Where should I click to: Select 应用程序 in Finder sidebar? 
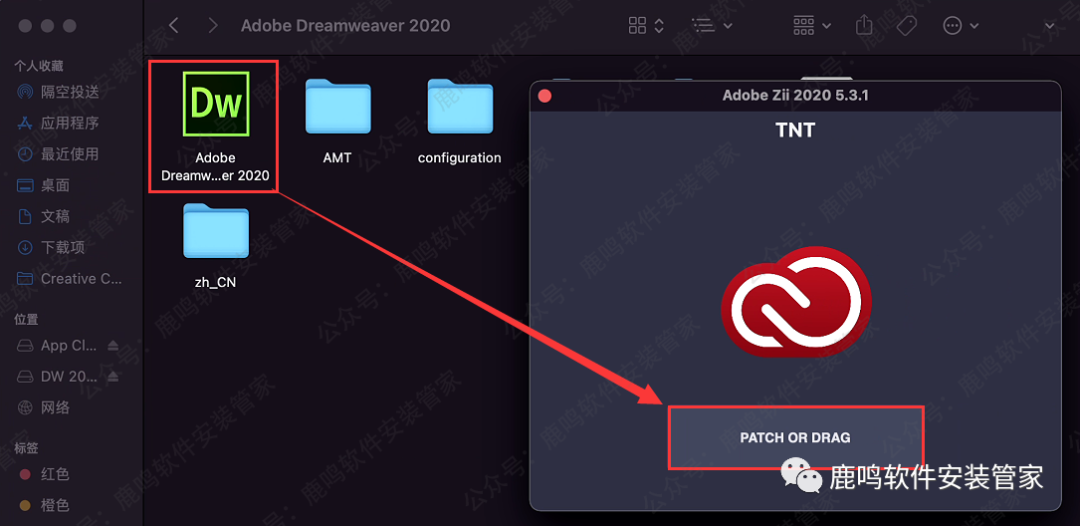pos(70,123)
